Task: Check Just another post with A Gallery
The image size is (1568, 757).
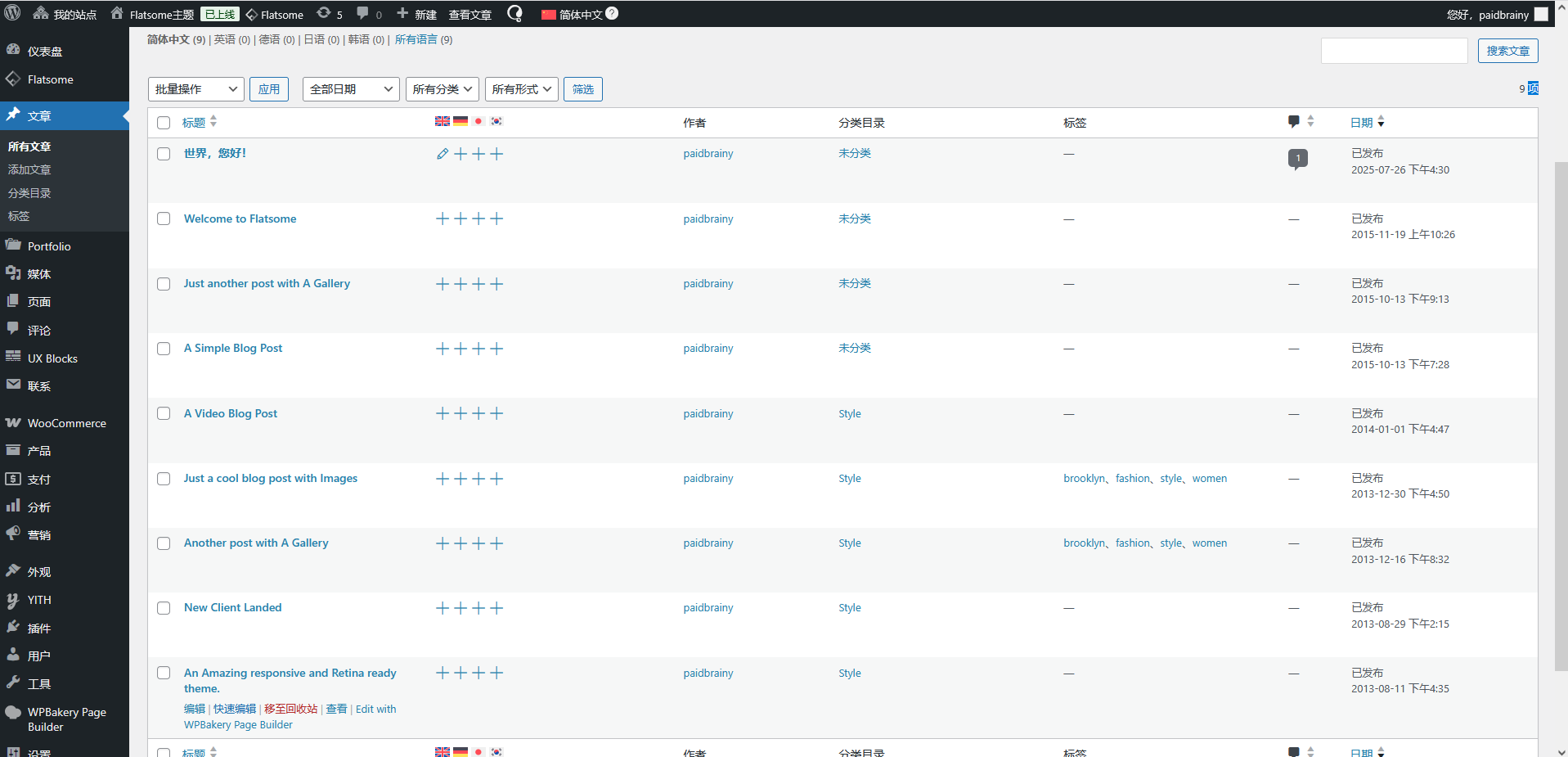Action: pos(164,284)
